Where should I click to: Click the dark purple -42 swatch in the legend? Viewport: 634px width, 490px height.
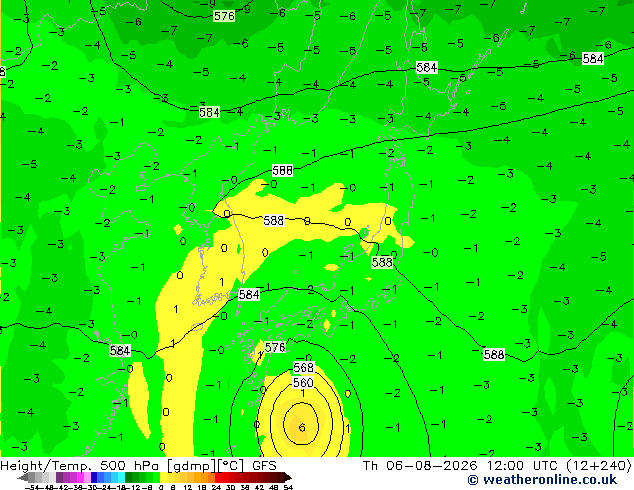[59, 477]
